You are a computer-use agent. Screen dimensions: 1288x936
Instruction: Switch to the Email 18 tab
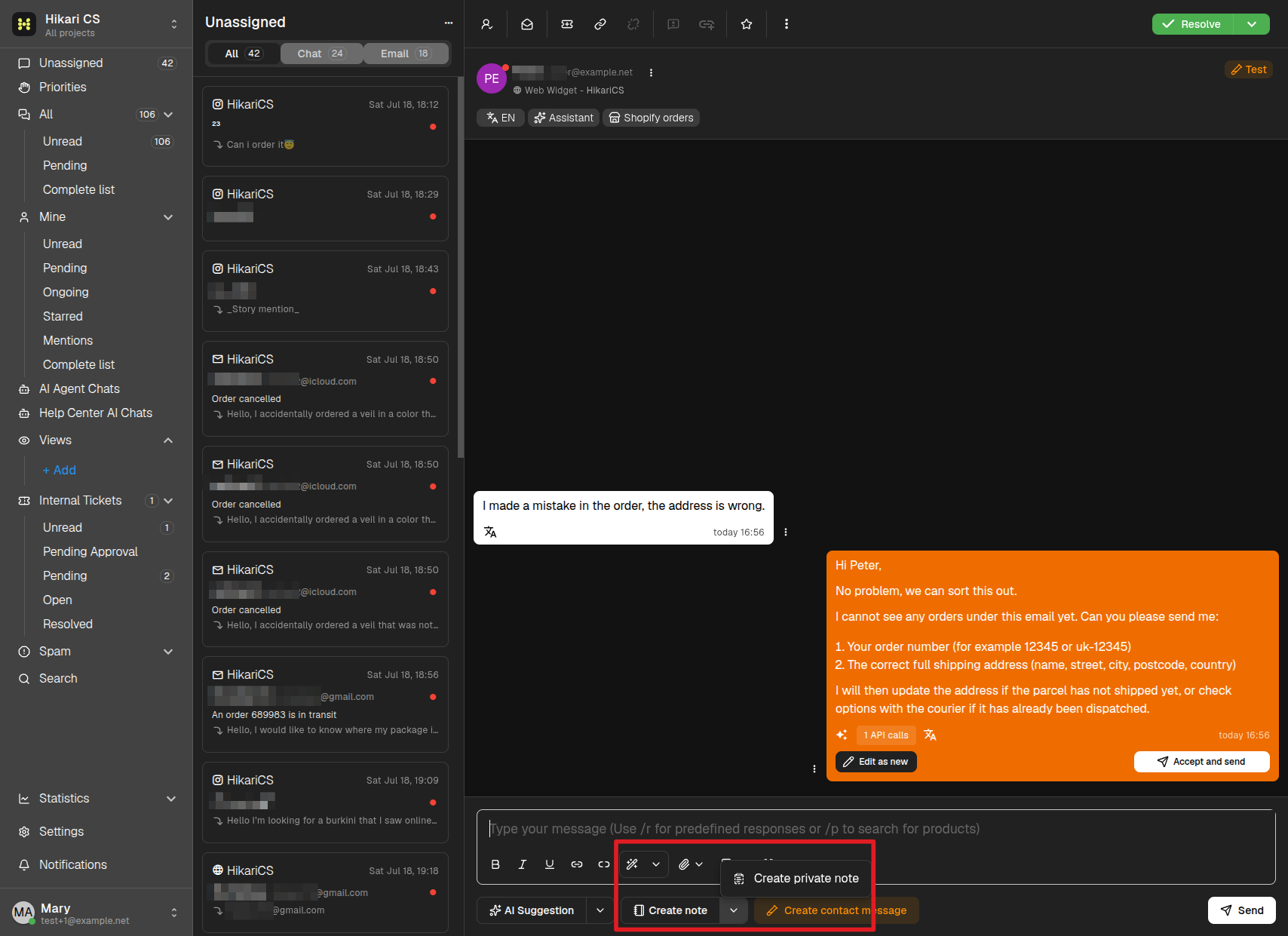[x=406, y=54]
